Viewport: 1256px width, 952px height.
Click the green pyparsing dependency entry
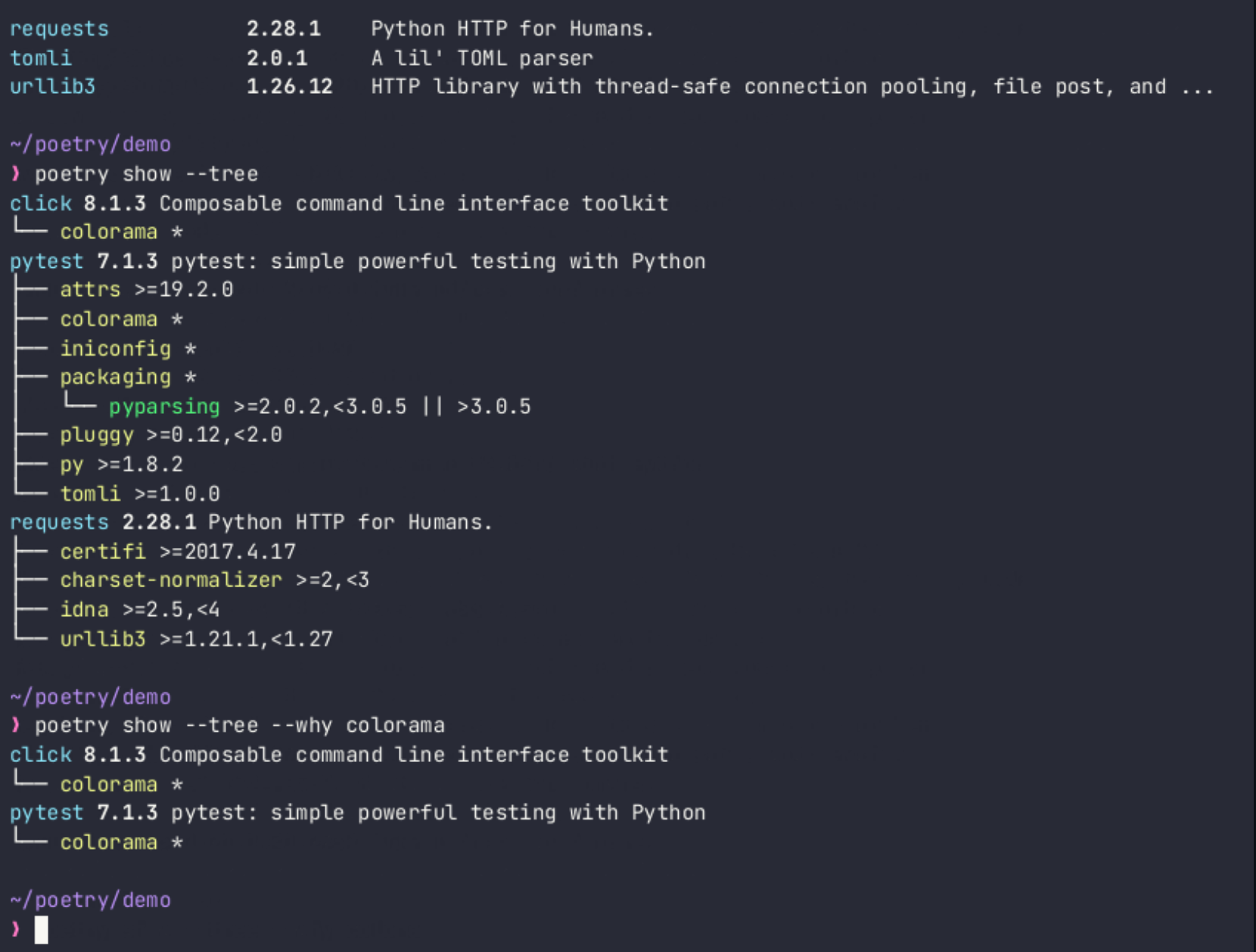point(164,407)
